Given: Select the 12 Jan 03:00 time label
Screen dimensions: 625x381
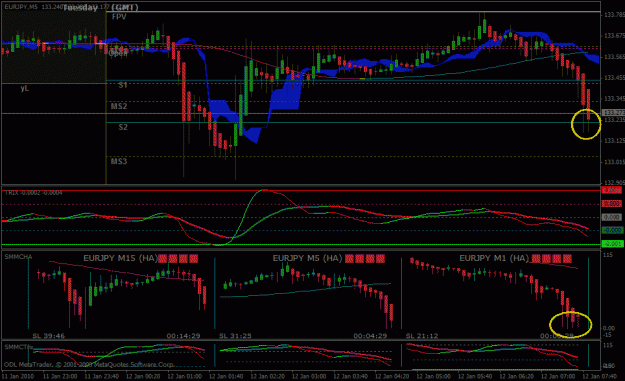Looking at the screenshot, I should pos(309,376).
